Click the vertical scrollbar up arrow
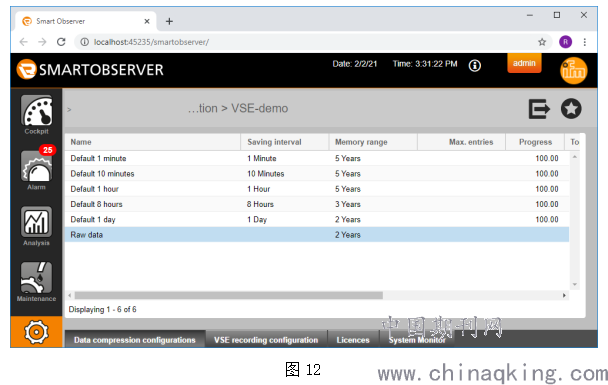Image resolution: width=608 pixels, height=385 pixels. [x=575, y=157]
